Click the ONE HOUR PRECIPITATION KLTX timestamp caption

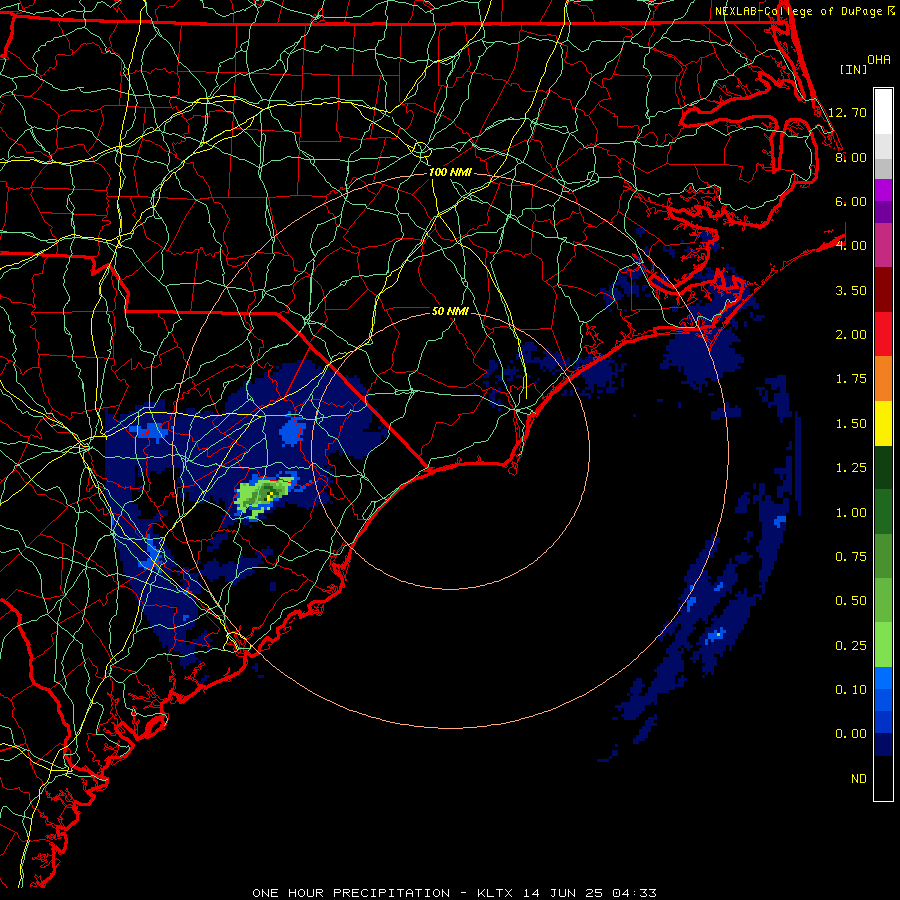(454, 893)
